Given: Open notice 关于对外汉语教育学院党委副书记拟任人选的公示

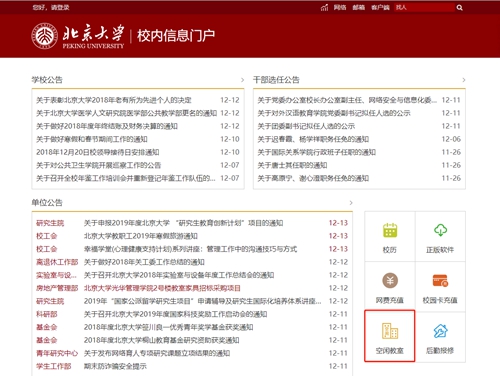Looking at the screenshot, I should click(334, 113).
